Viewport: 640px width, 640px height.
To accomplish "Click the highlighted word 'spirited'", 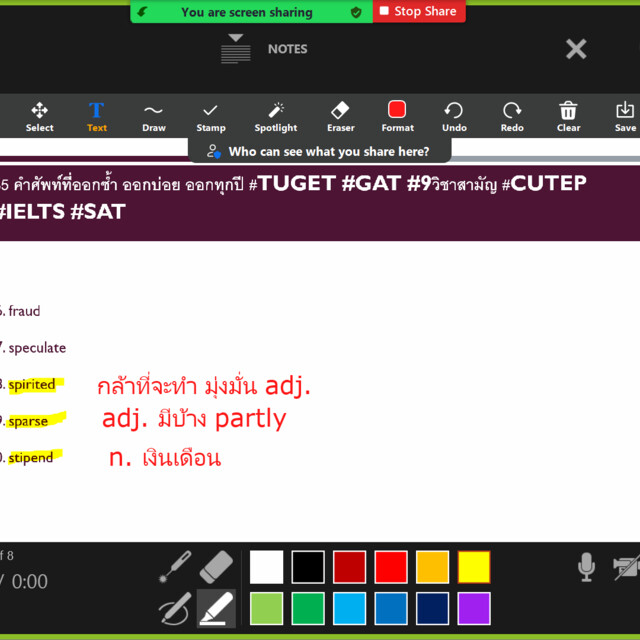I will pos(32,384).
